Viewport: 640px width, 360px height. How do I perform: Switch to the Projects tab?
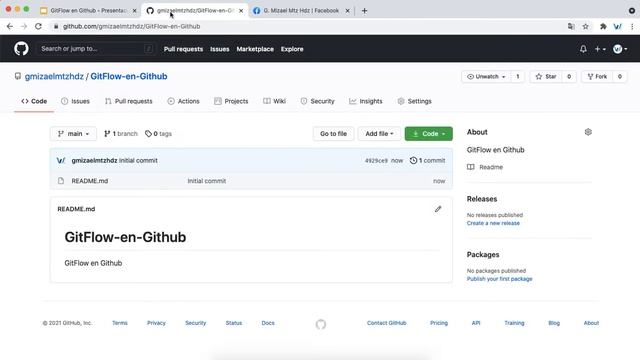click(x=231, y=101)
